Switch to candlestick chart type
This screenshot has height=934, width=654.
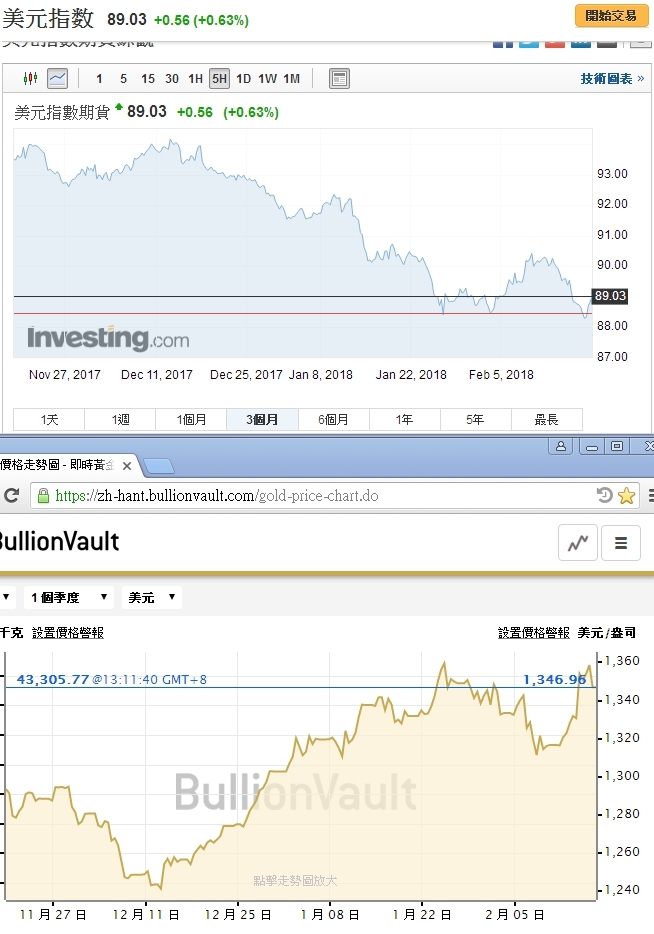[x=29, y=78]
